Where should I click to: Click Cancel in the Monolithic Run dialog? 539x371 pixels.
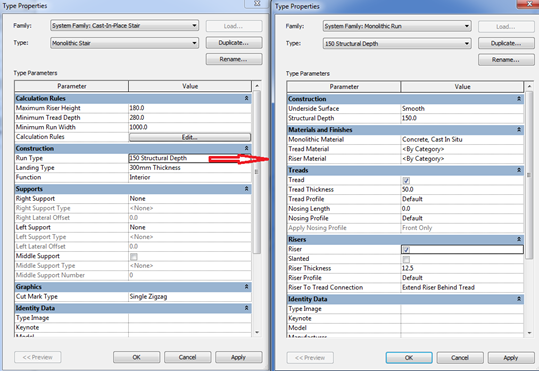tap(460, 358)
